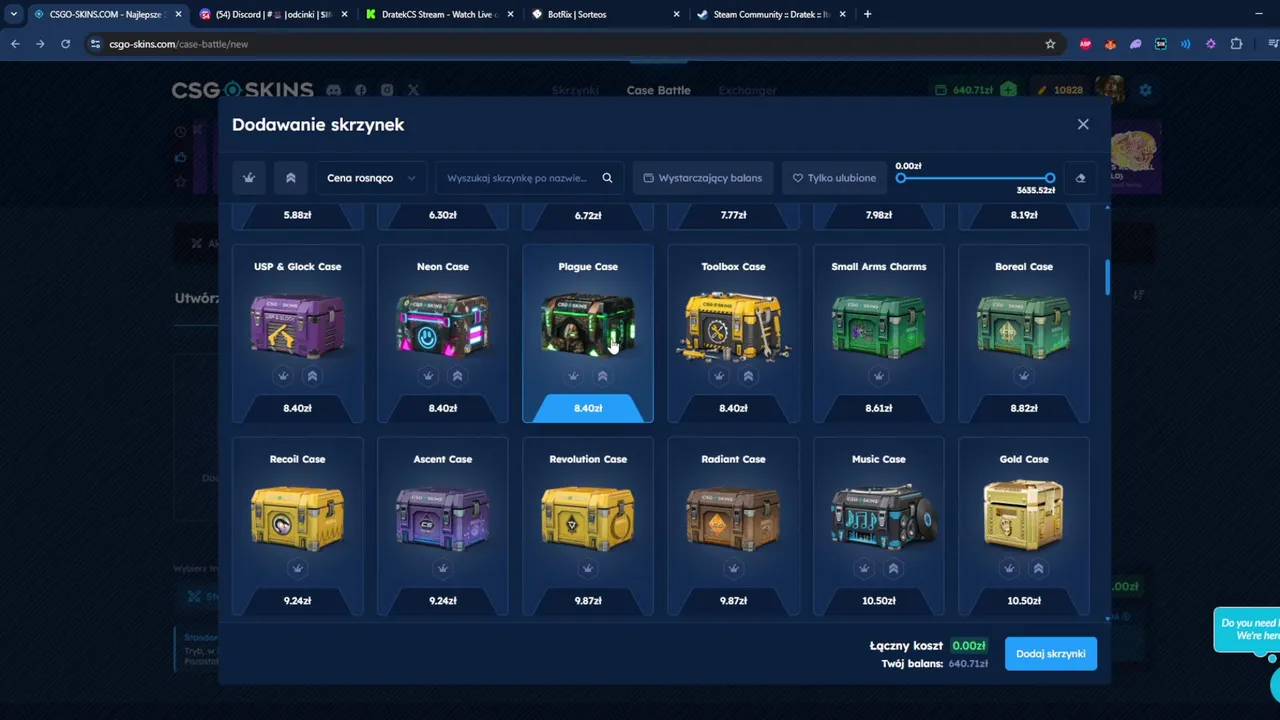Click the double-chevron icon on Plague Case
This screenshot has width=1280, height=720.
[x=602, y=376]
